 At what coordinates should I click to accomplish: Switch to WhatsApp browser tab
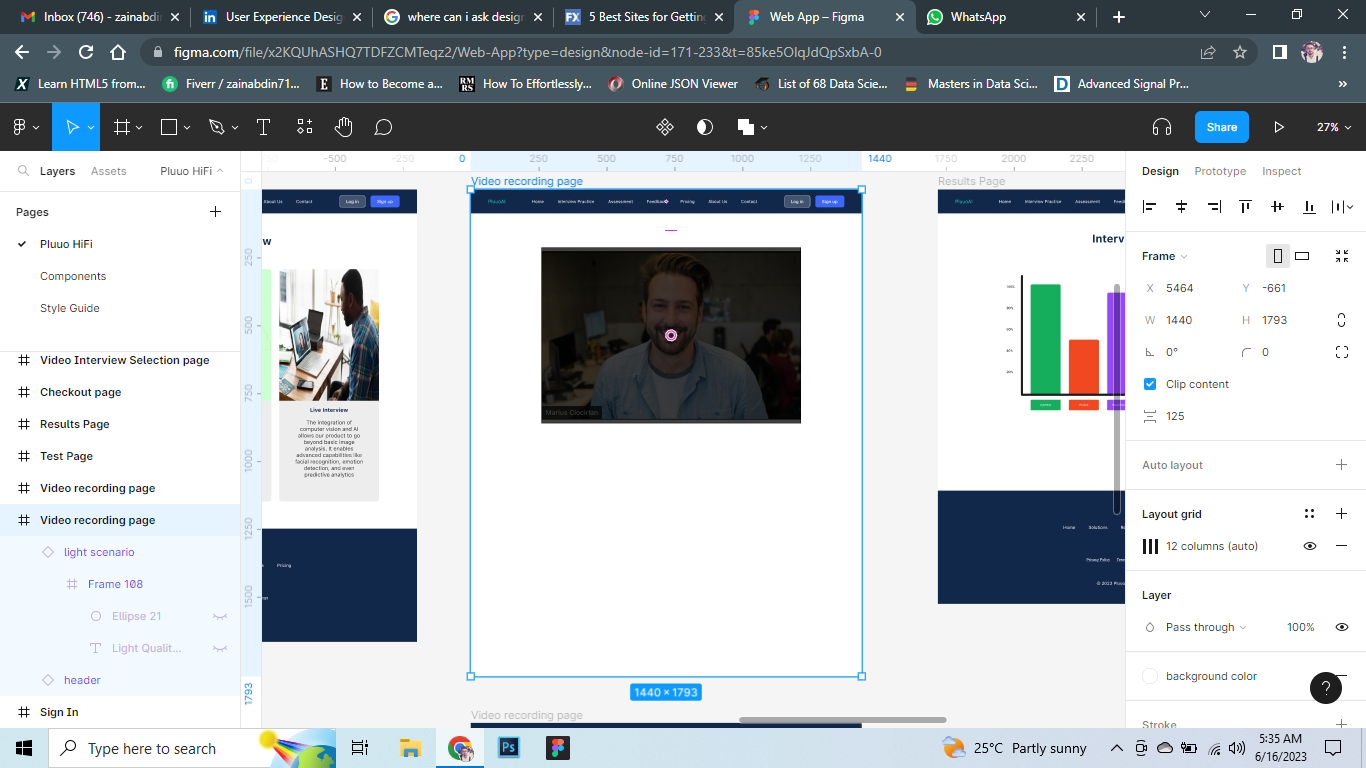(x=1006, y=17)
